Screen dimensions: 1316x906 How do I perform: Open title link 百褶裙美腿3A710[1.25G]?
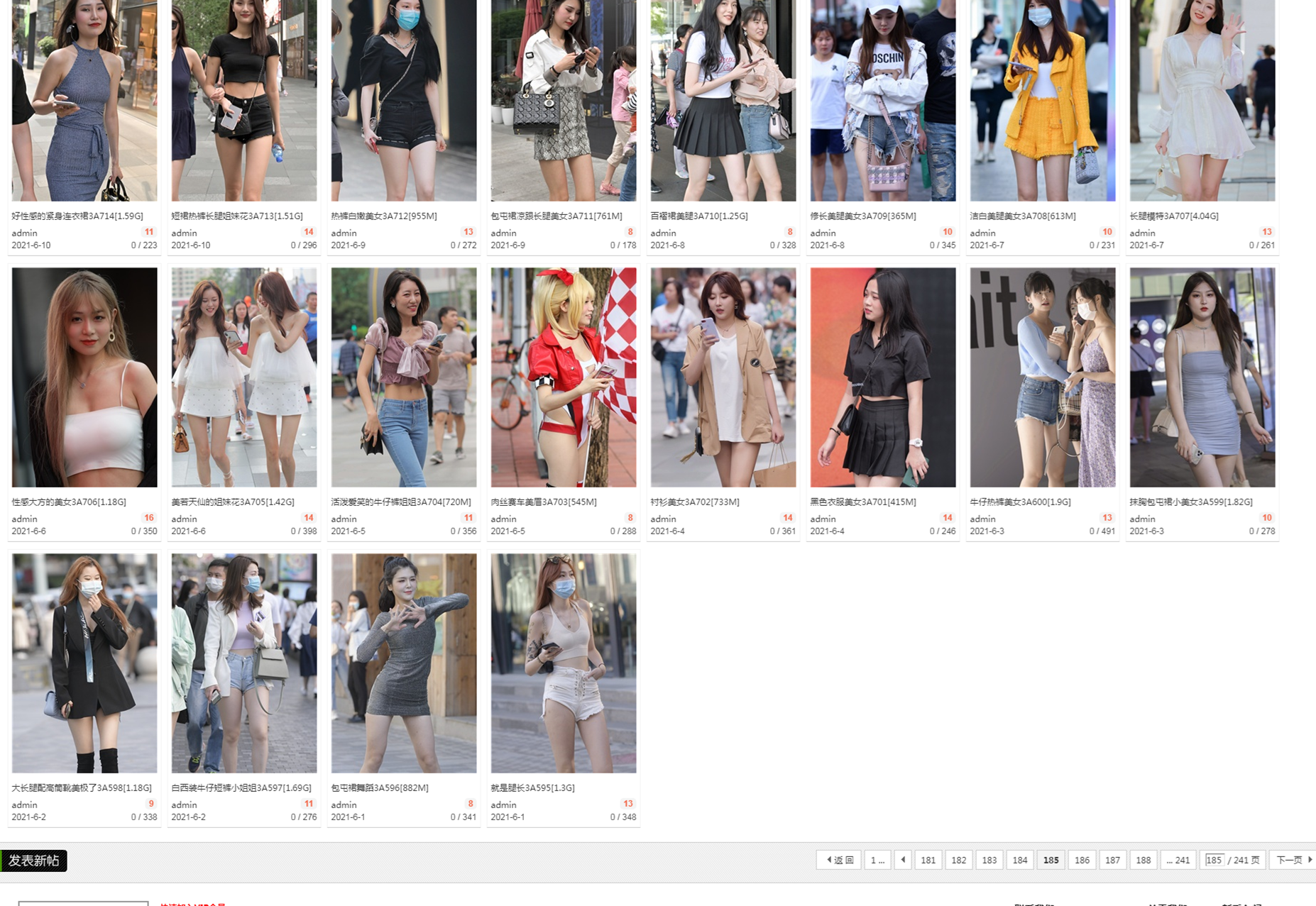pyautogui.click(x=699, y=216)
